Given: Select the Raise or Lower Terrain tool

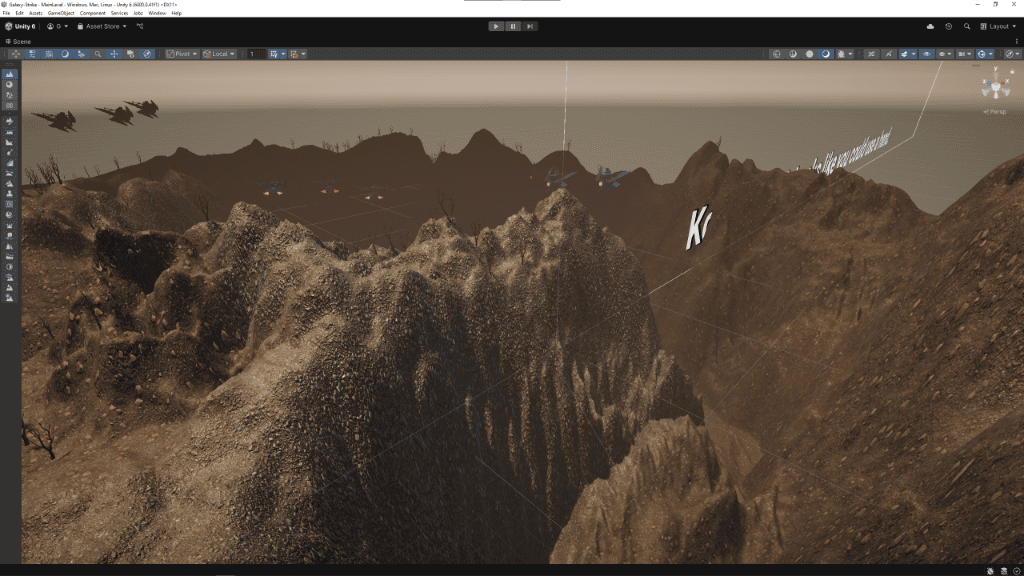Looking at the screenshot, I should (9, 121).
